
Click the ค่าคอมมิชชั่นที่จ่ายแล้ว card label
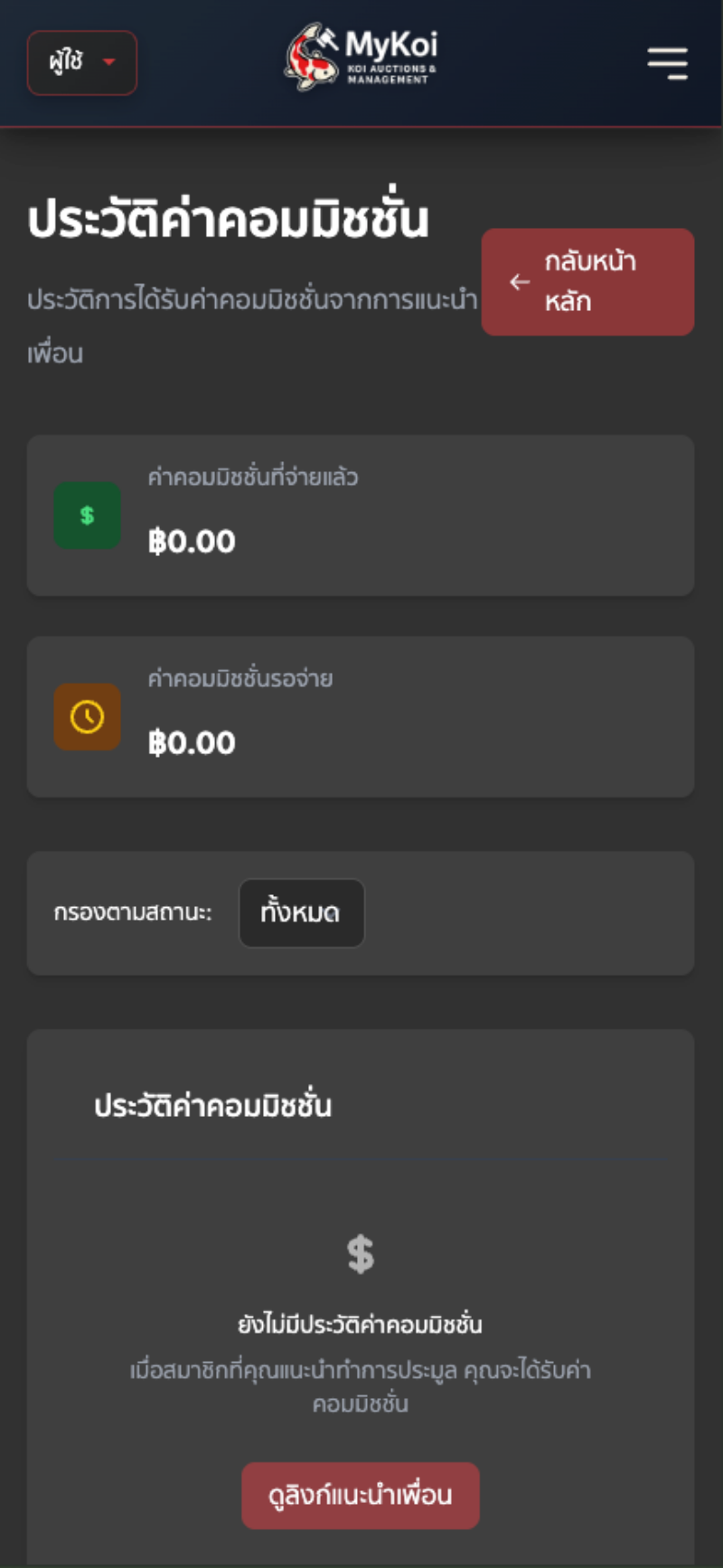click(x=253, y=477)
